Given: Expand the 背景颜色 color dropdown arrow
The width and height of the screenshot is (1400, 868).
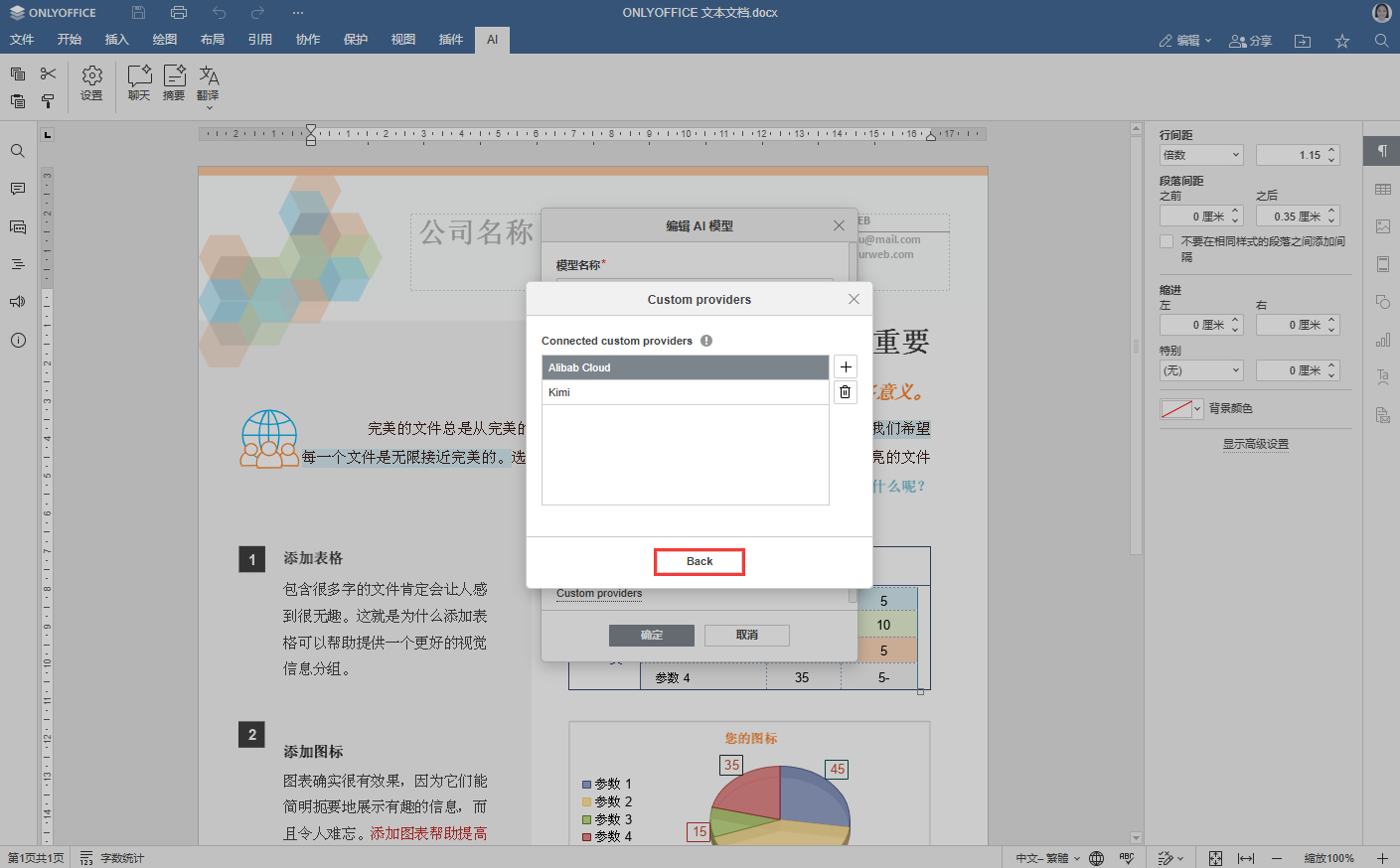Looking at the screenshot, I should point(1197,408).
